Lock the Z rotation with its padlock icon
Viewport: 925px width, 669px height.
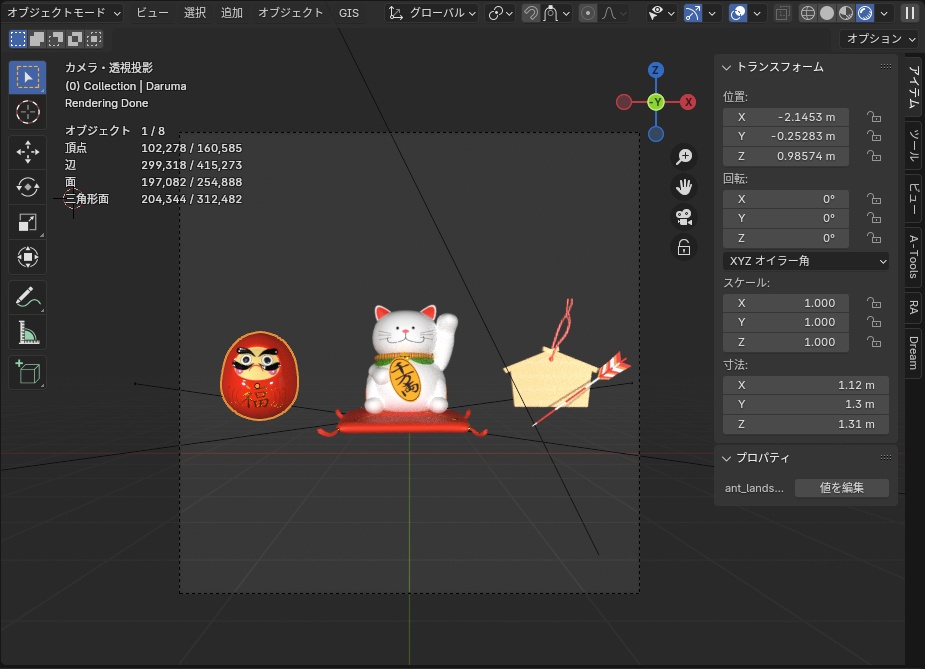click(x=874, y=238)
